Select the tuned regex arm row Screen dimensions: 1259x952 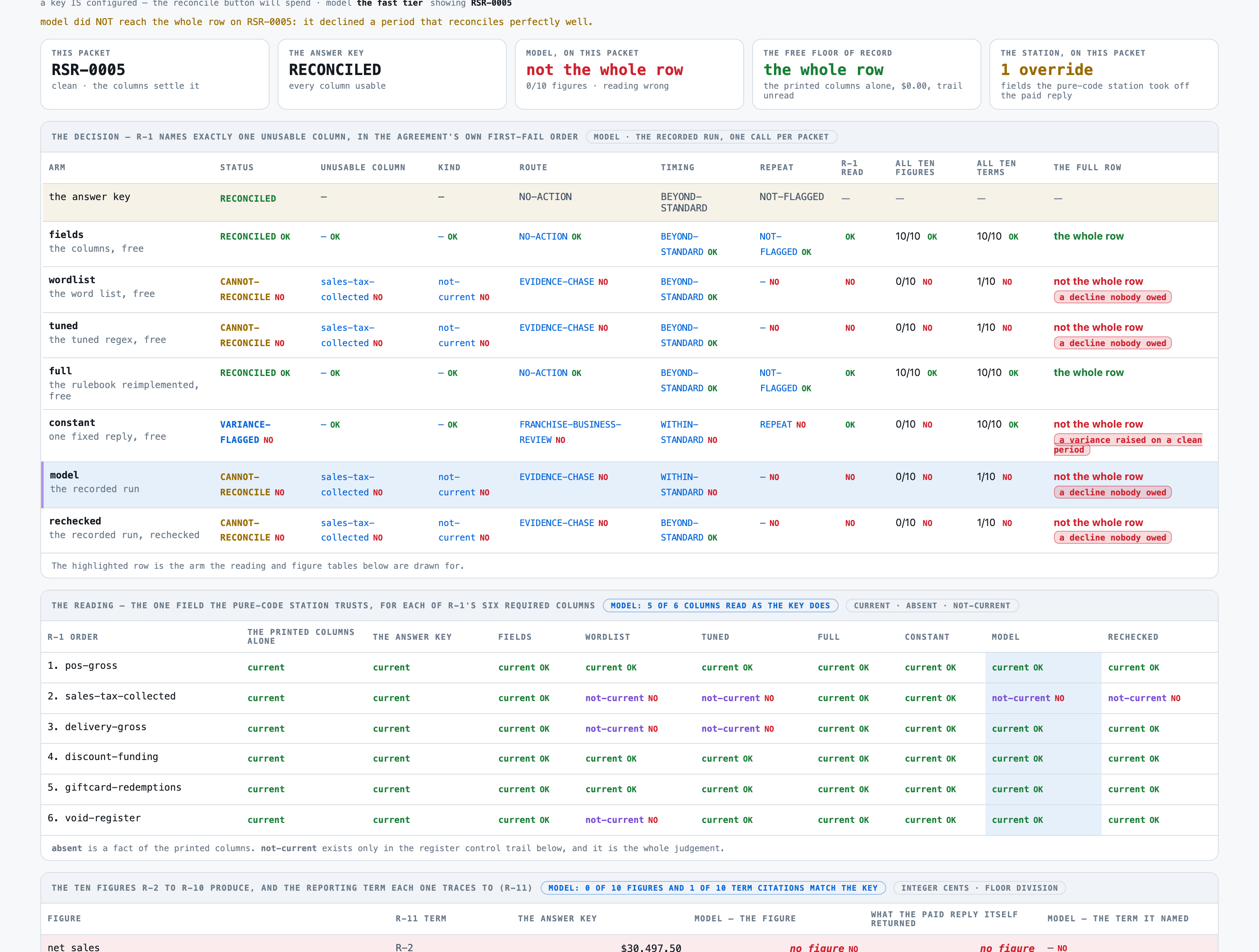(x=629, y=335)
